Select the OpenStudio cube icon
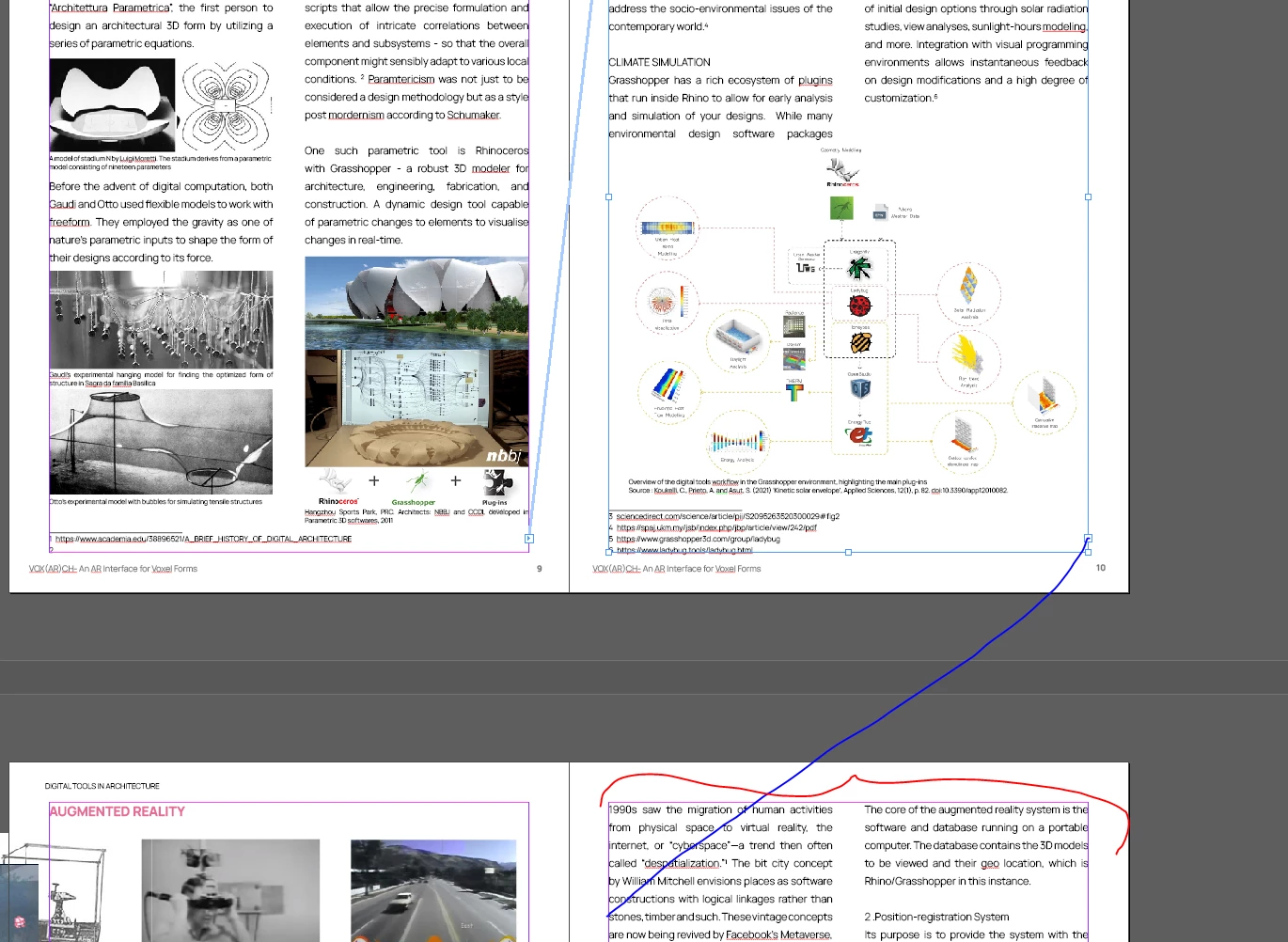 tap(860, 389)
